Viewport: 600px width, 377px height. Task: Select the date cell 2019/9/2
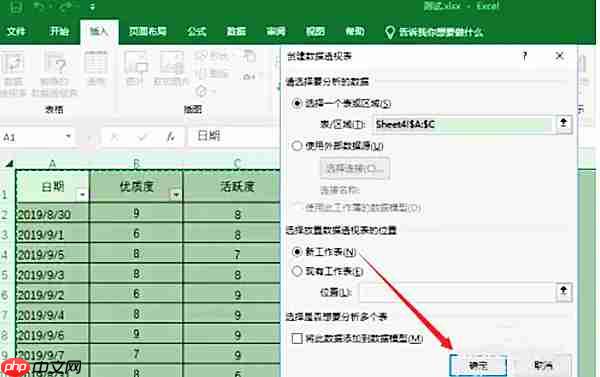53,294
